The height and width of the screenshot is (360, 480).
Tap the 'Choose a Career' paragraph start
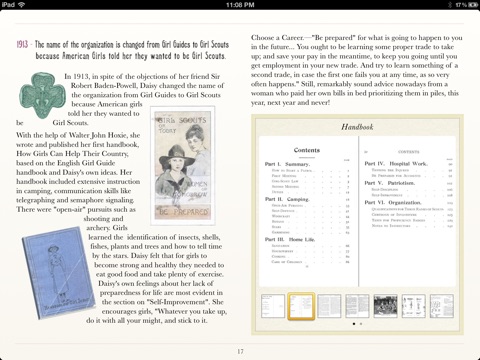[x=277, y=38]
